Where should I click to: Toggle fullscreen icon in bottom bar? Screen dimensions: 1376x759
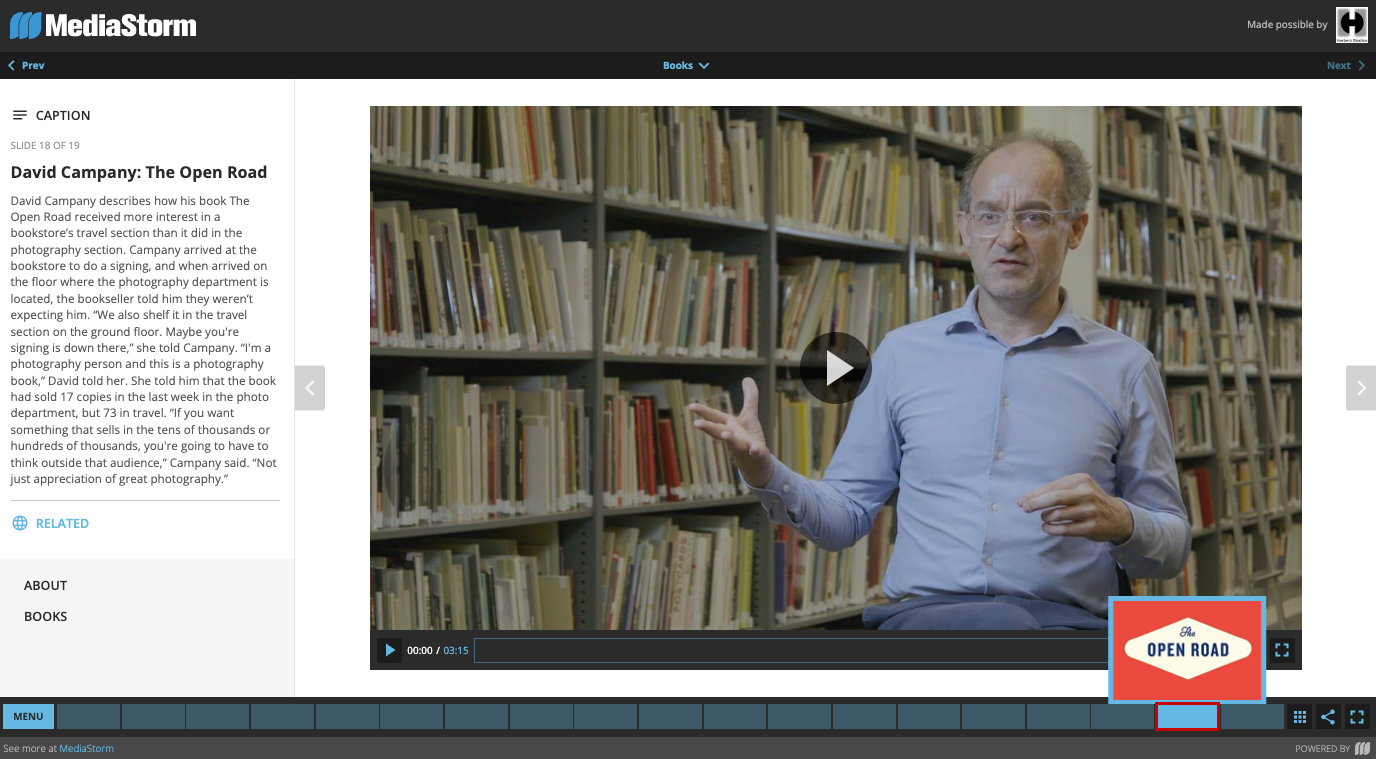[x=1357, y=717]
